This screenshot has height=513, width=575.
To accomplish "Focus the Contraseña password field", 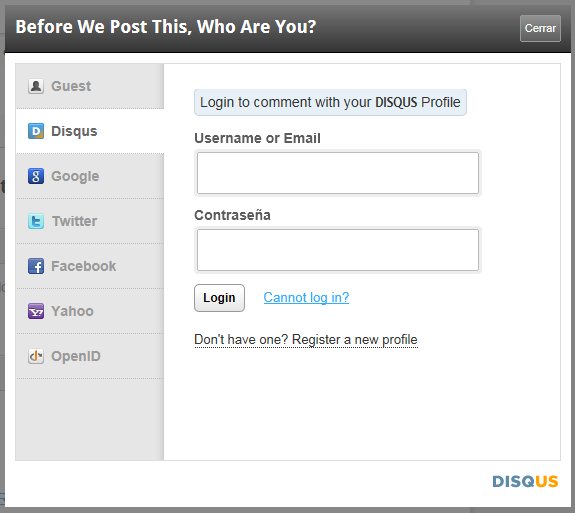I will coord(338,250).
